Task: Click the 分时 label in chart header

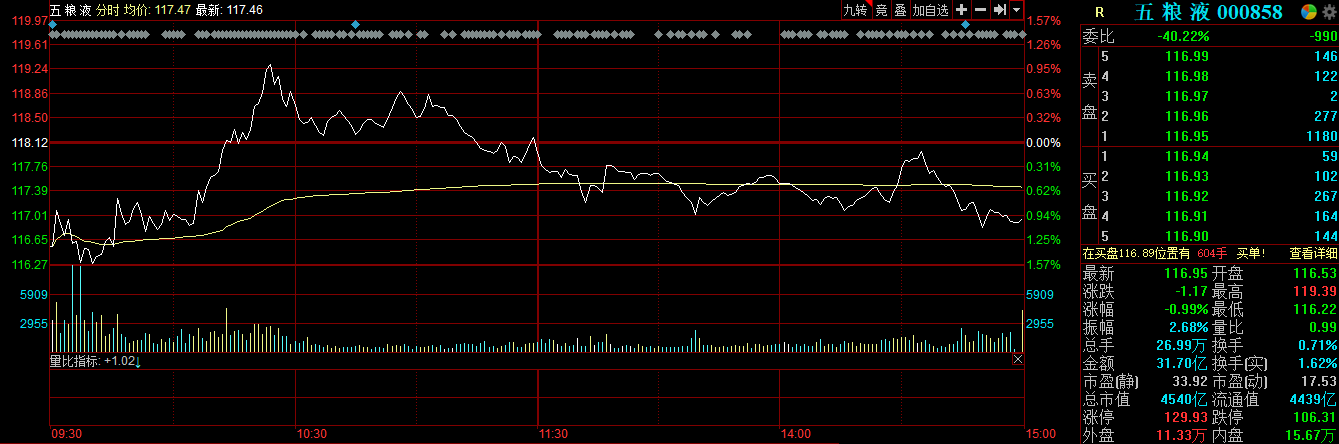Action: click(107, 10)
